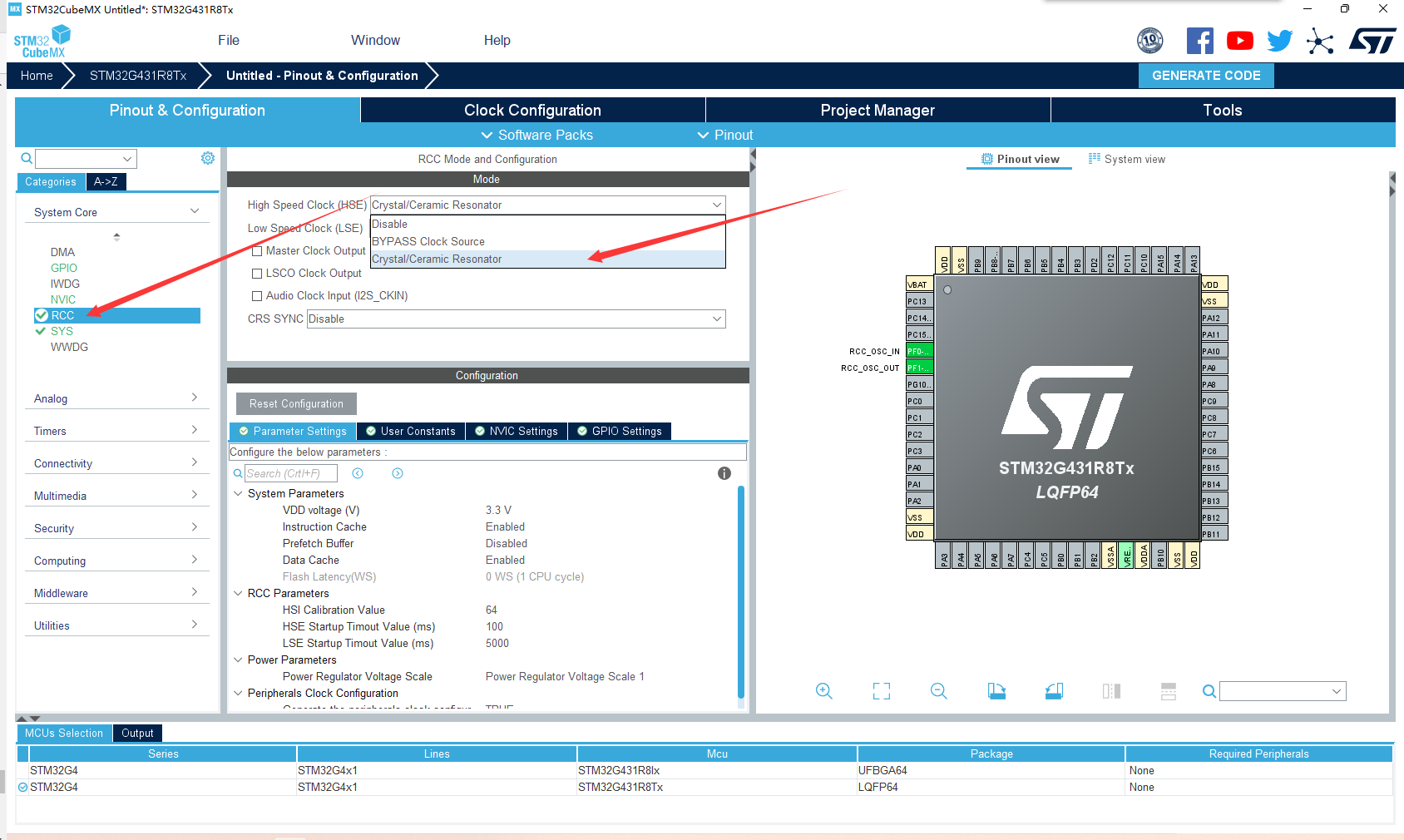Click the parameter search field
This screenshot has width=1404, height=840.
[290, 472]
